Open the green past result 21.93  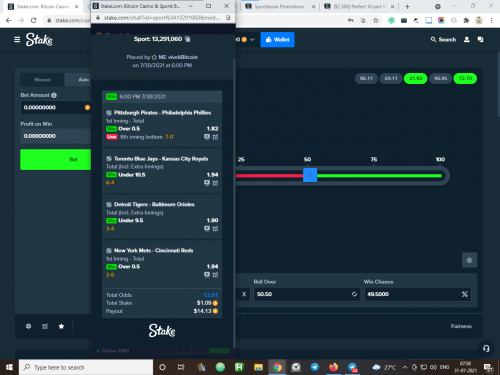coord(416,78)
